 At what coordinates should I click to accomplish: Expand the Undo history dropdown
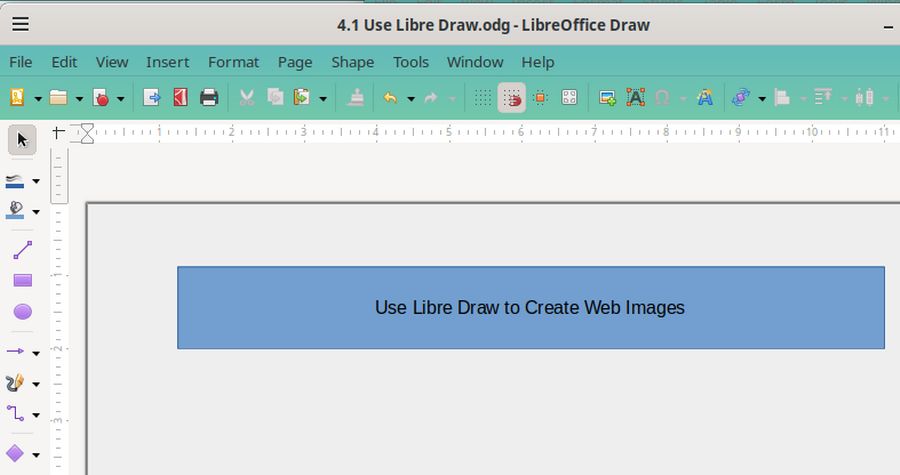click(411, 98)
